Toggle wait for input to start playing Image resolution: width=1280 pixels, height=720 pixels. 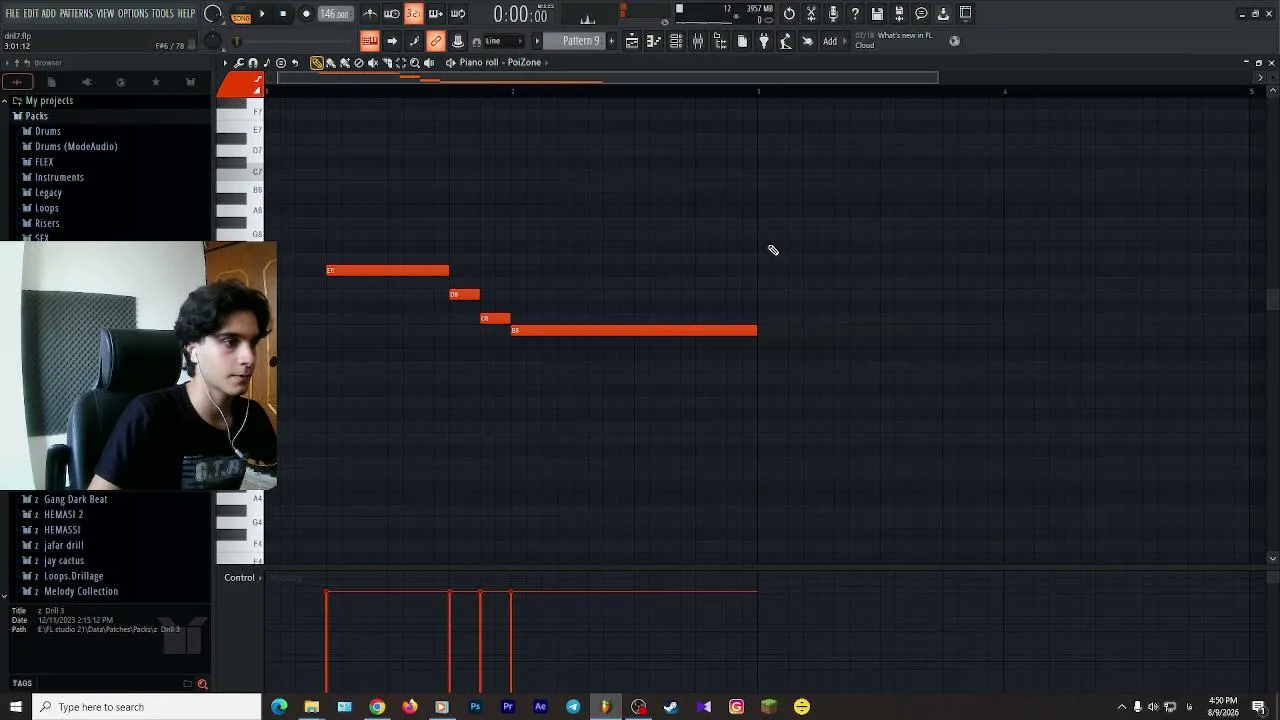[392, 14]
